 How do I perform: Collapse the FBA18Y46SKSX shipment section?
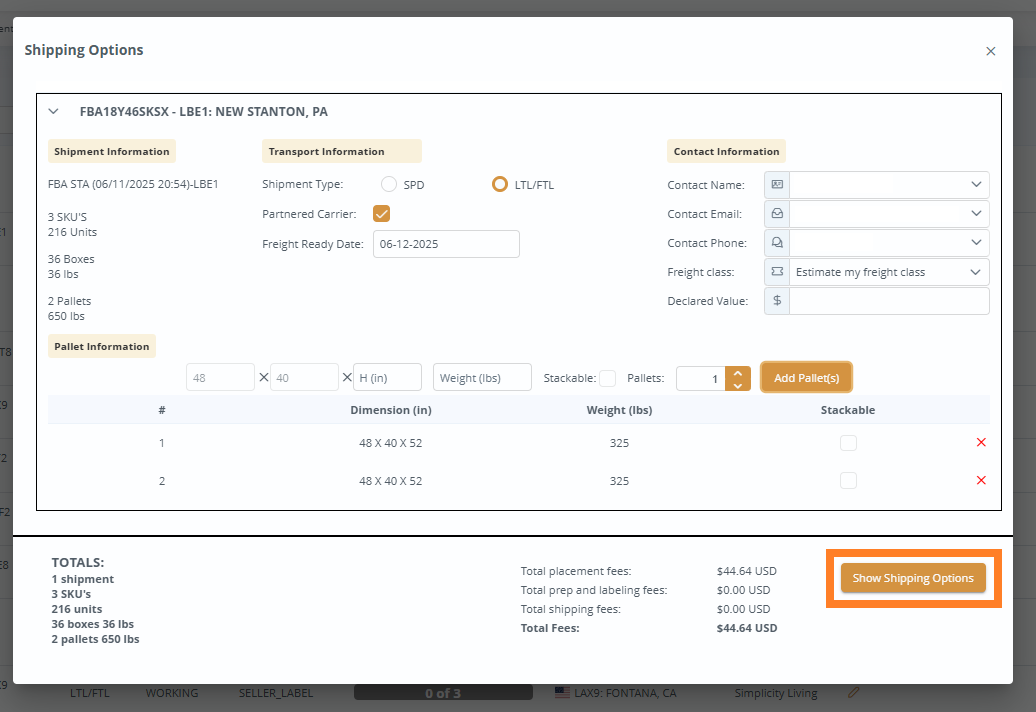(x=54, y=112)
